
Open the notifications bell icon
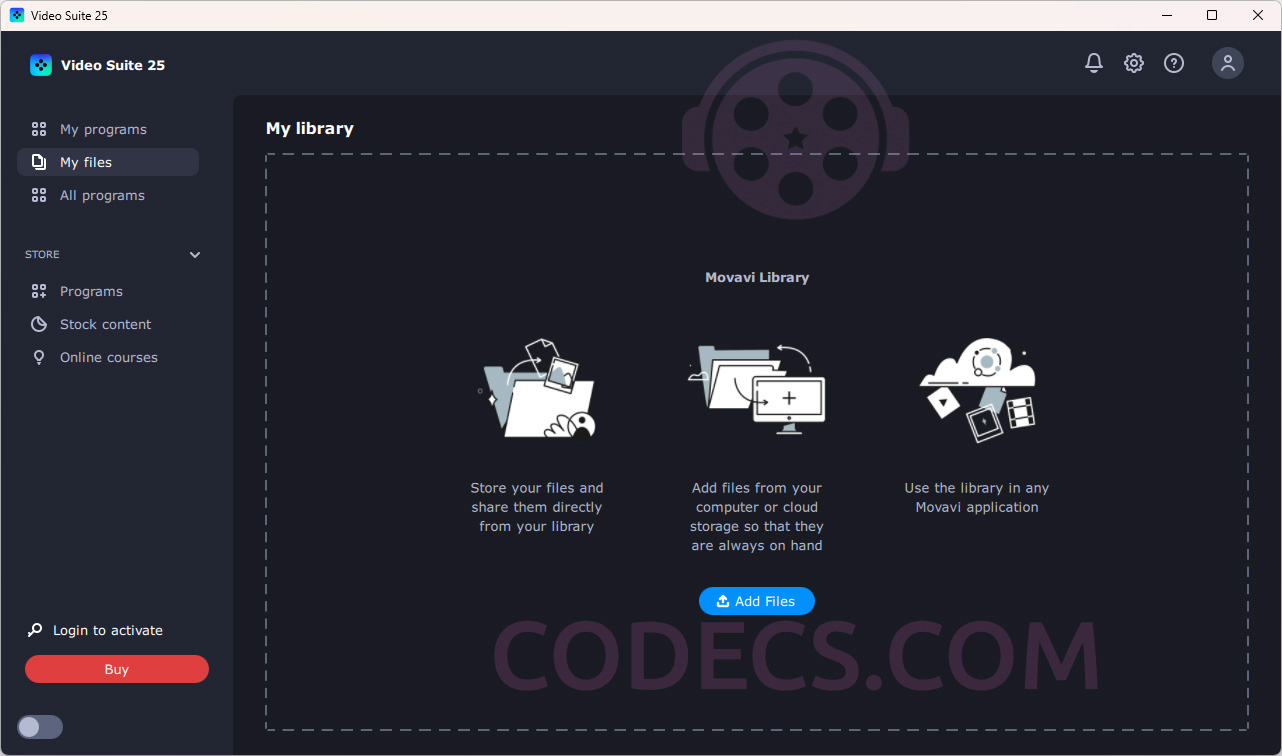pos(1094,63)
